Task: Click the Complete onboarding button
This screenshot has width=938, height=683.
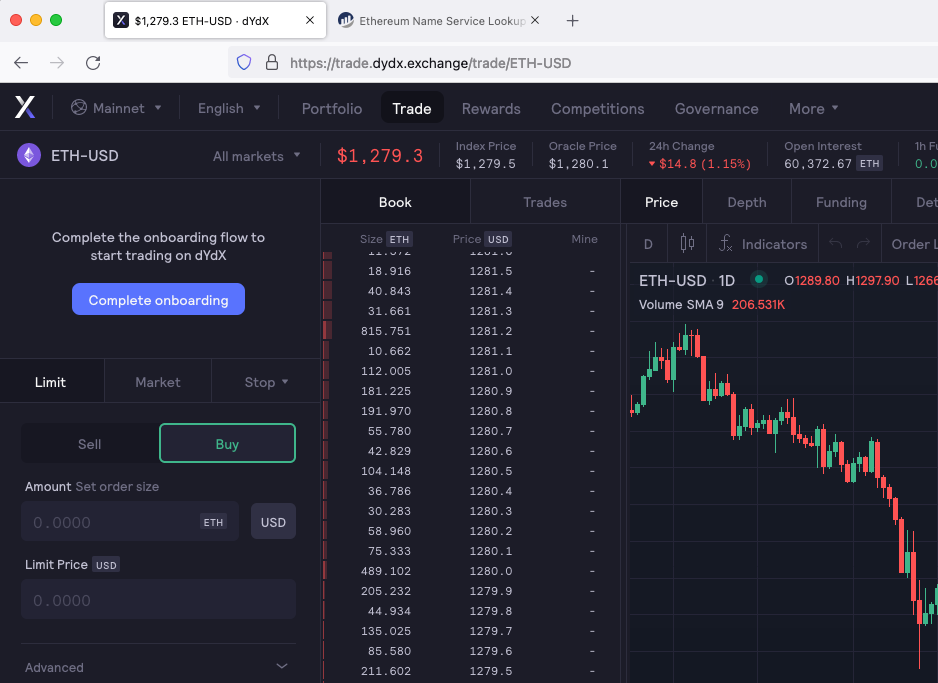Action: [159, 300]
